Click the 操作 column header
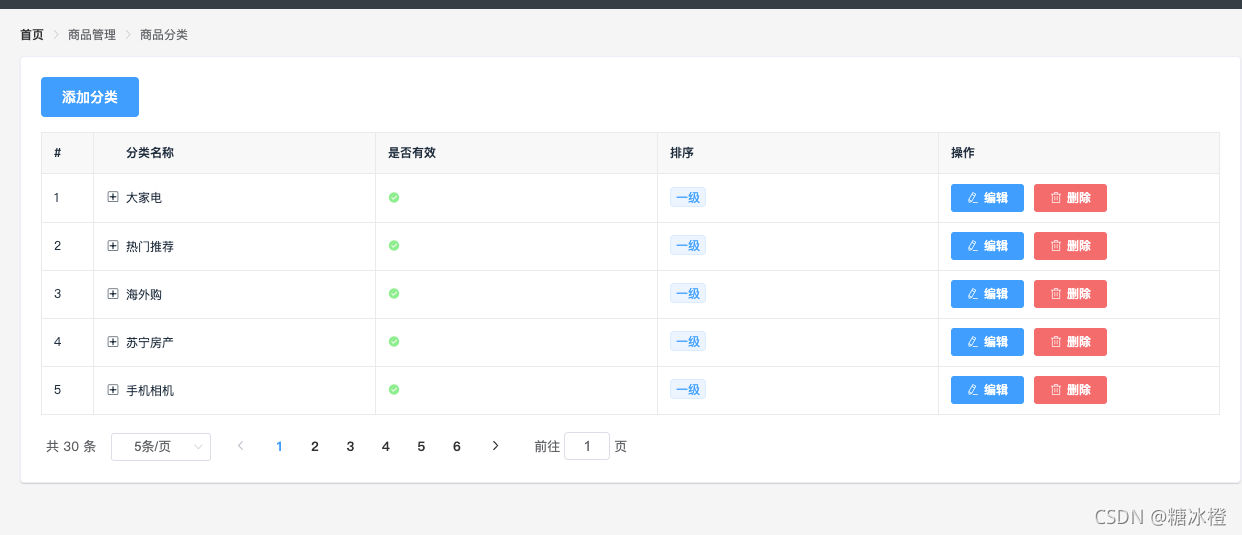The height and width of the screenshot is (535, 1242). point(963,153)
